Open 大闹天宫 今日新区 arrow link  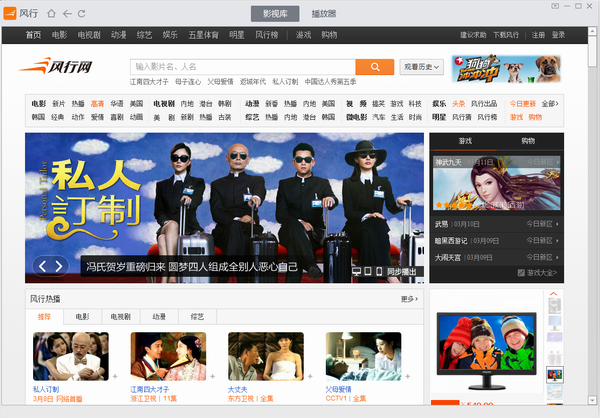coord(542,257)
